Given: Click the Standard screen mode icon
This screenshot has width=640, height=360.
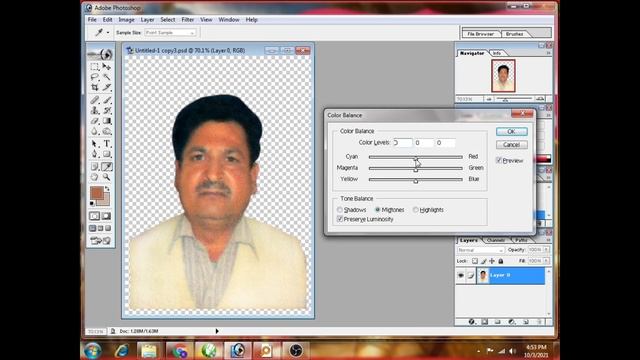Looking at the screenshot, I should (93, 228).
